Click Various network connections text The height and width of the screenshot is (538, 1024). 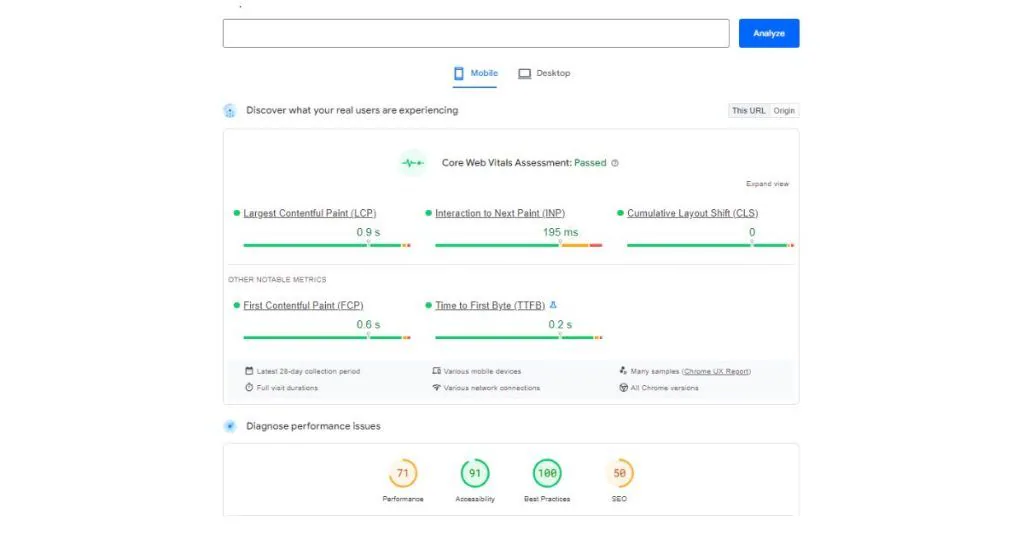tap(492, 388)
